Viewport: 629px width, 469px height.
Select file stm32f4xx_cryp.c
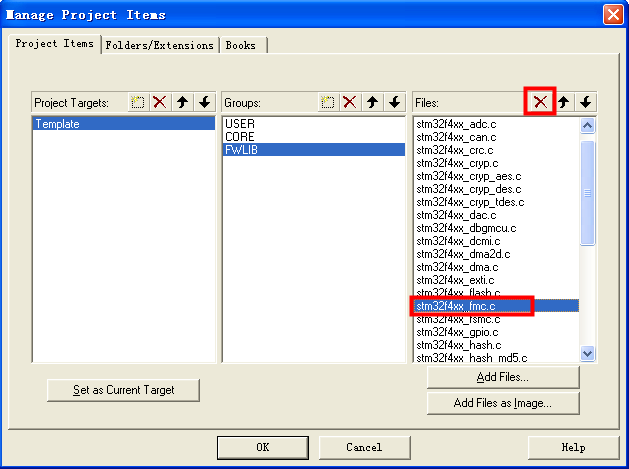click(x=497, y=163)
